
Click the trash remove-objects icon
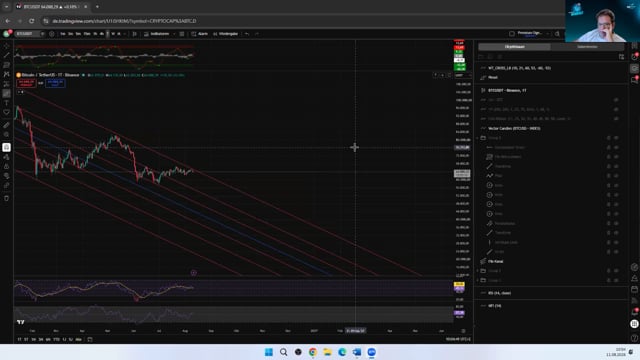7,198
